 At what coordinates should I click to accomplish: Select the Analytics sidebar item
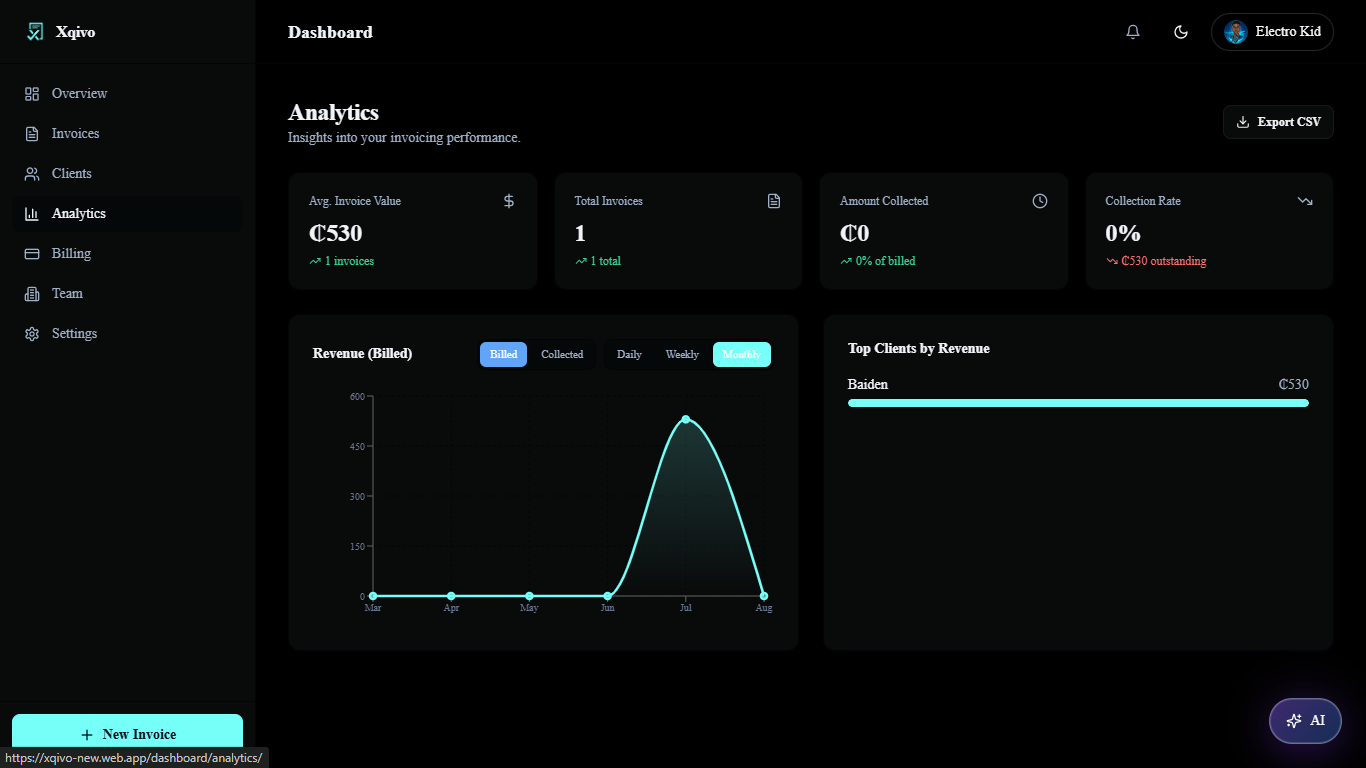(127, 213)
